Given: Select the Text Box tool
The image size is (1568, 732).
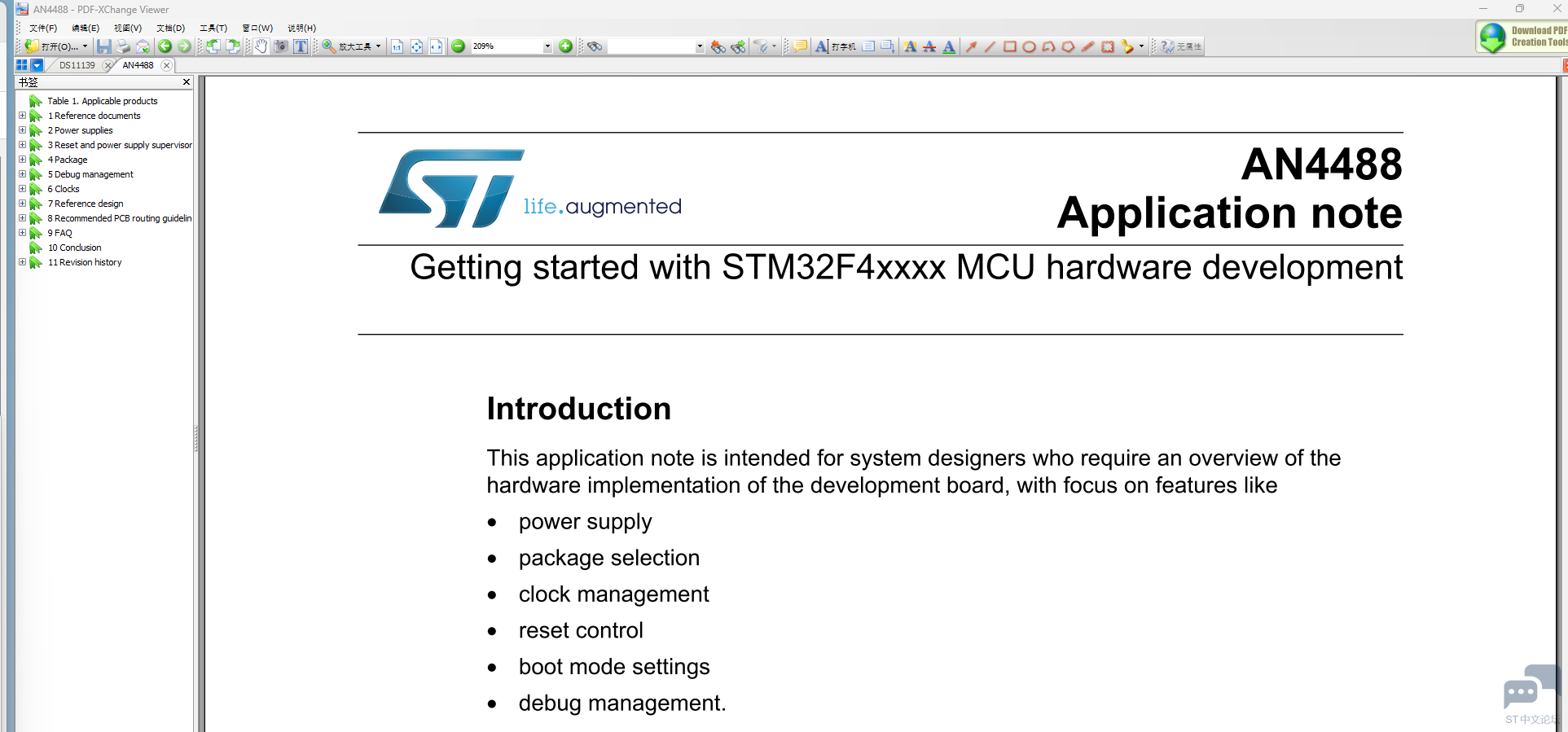Looking at the screenshot, I should point(868,46).
